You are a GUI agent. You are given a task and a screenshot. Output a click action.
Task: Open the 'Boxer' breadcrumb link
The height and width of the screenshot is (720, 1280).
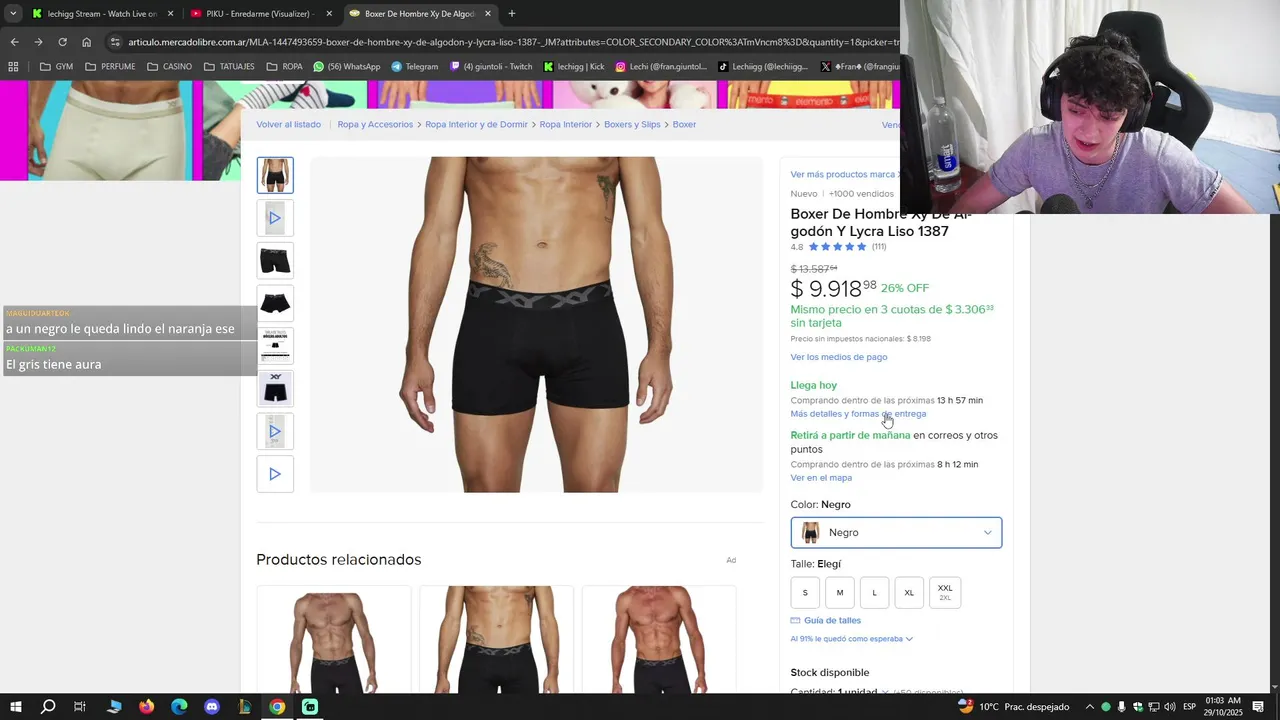tap(684, 125)
